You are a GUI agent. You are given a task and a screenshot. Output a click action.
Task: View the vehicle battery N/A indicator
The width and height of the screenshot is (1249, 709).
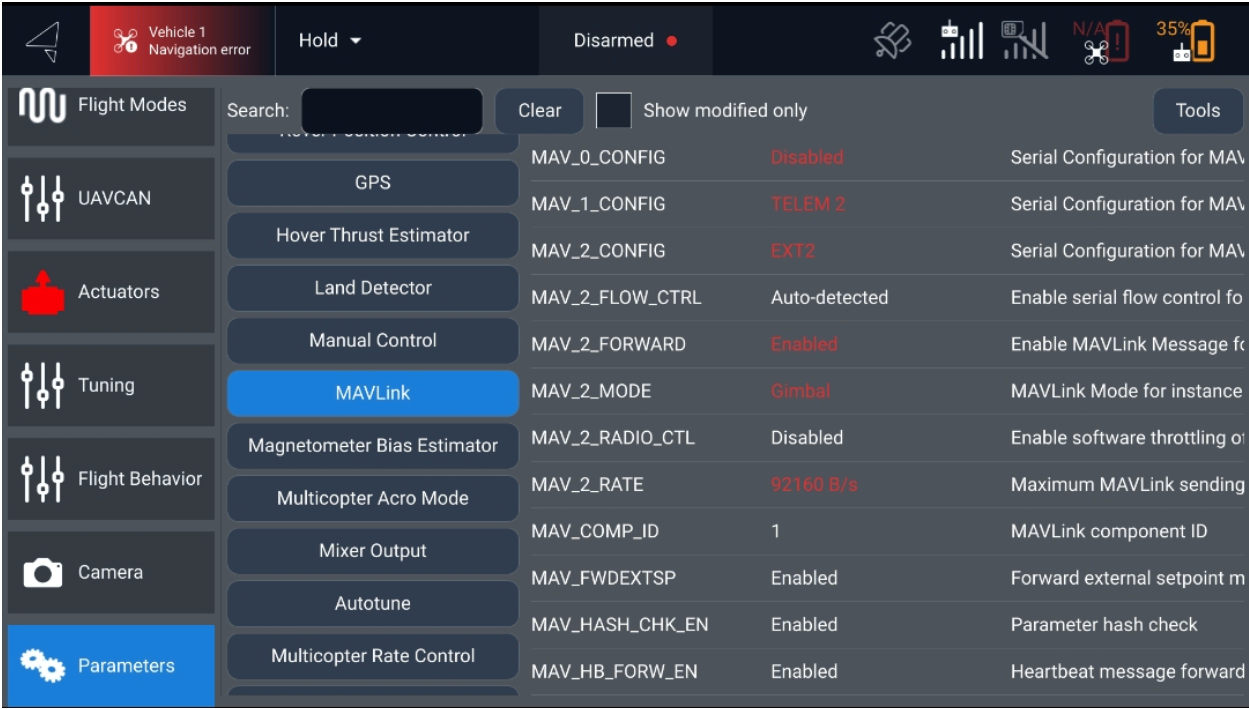(x=1100, y=42)
